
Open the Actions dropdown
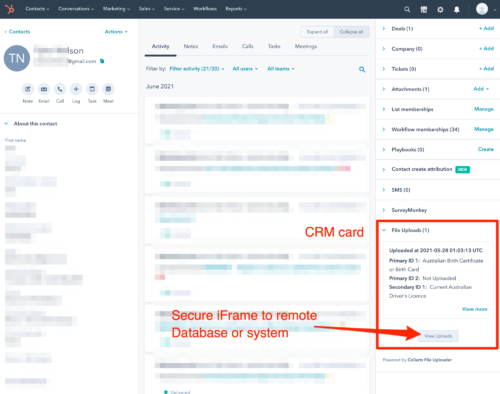[x=116, y=32]
